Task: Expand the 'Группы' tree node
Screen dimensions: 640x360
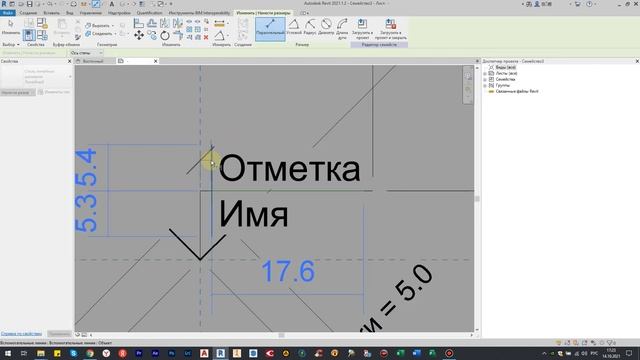Action: coord(485,86)
